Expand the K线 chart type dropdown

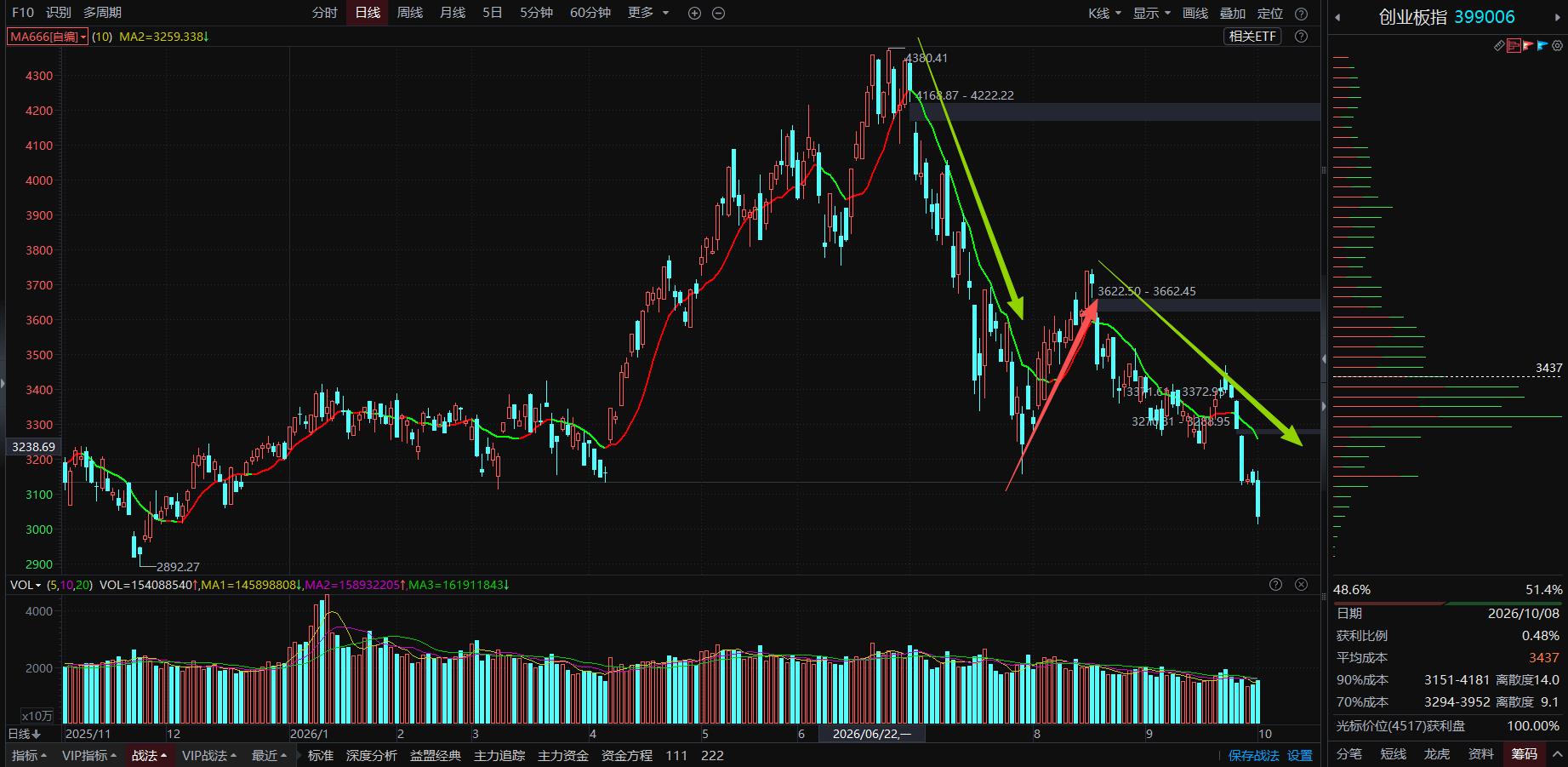[1104, 13]
